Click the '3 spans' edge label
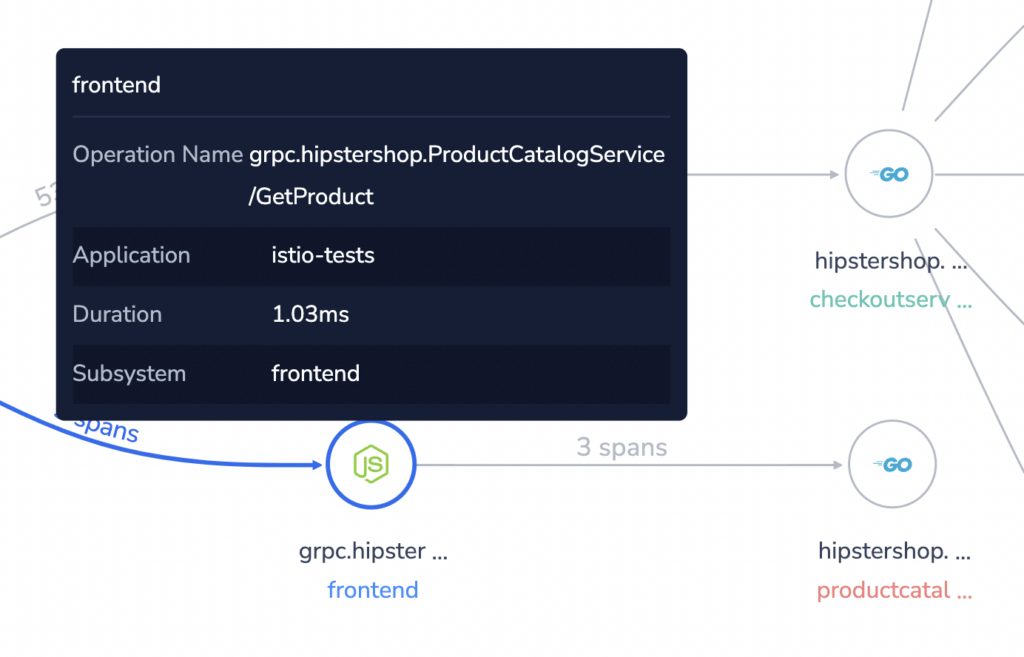 (622, 447)
